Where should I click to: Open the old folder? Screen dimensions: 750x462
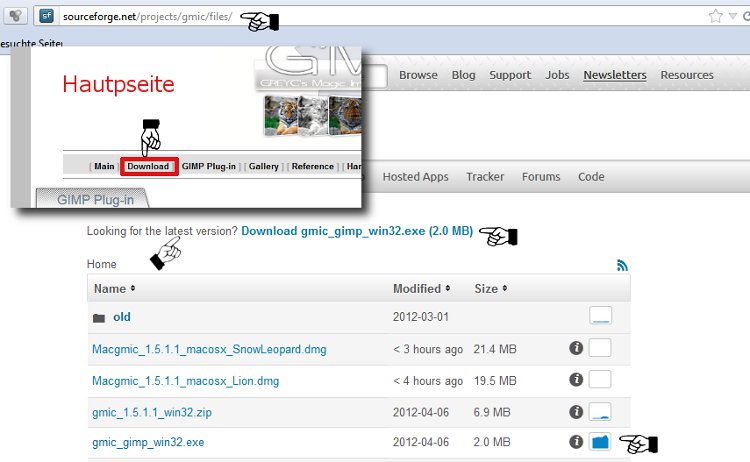121,317
